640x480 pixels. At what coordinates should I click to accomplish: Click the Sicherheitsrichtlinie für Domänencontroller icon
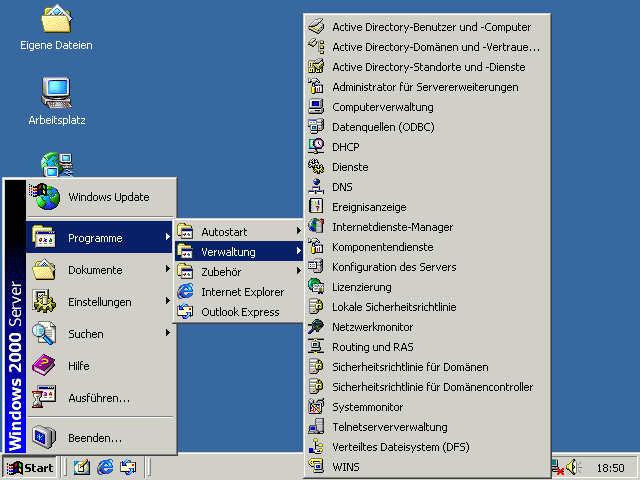[316, 387]
